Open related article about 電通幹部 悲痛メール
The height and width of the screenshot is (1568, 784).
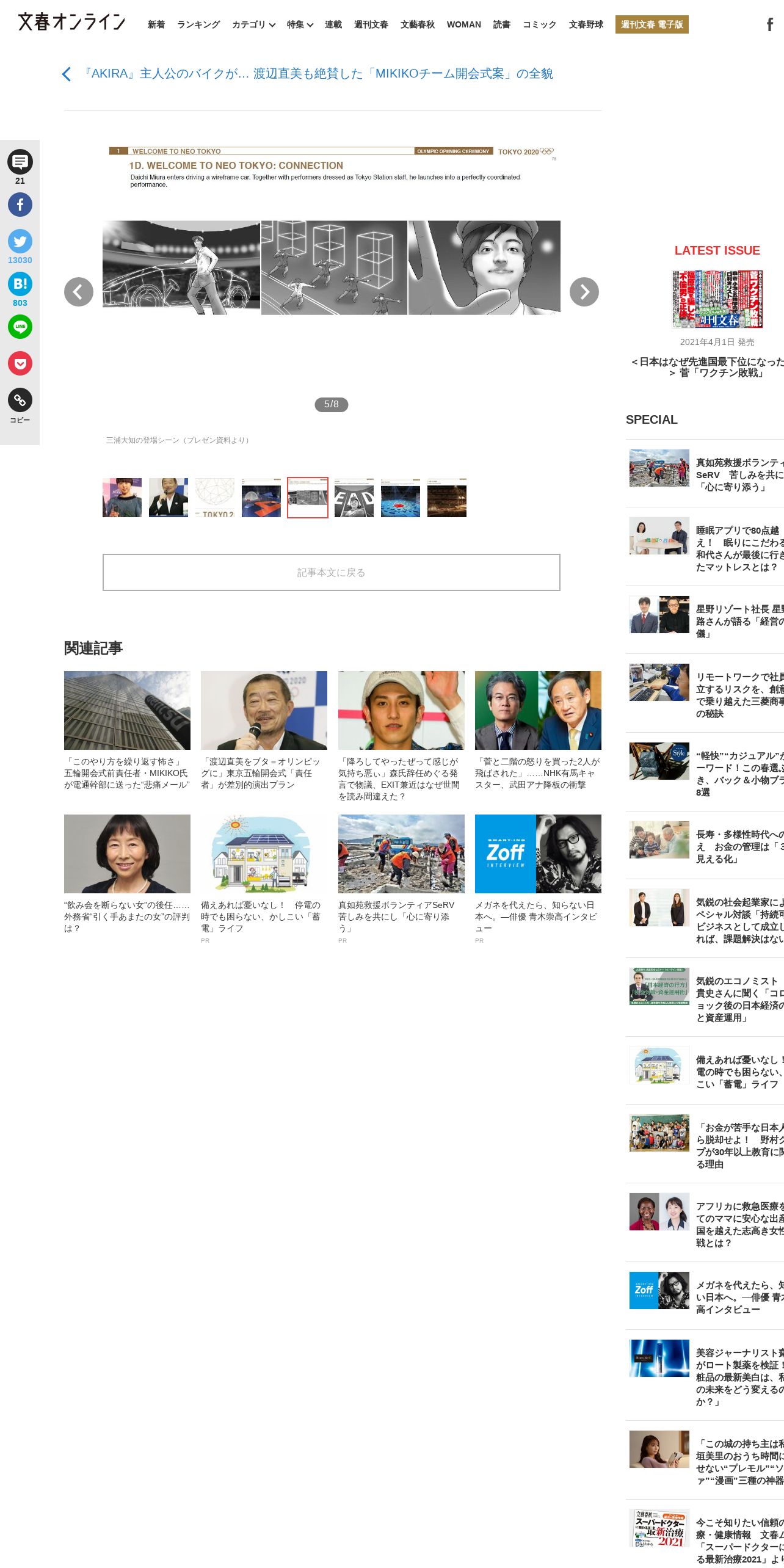pos(127,773)
